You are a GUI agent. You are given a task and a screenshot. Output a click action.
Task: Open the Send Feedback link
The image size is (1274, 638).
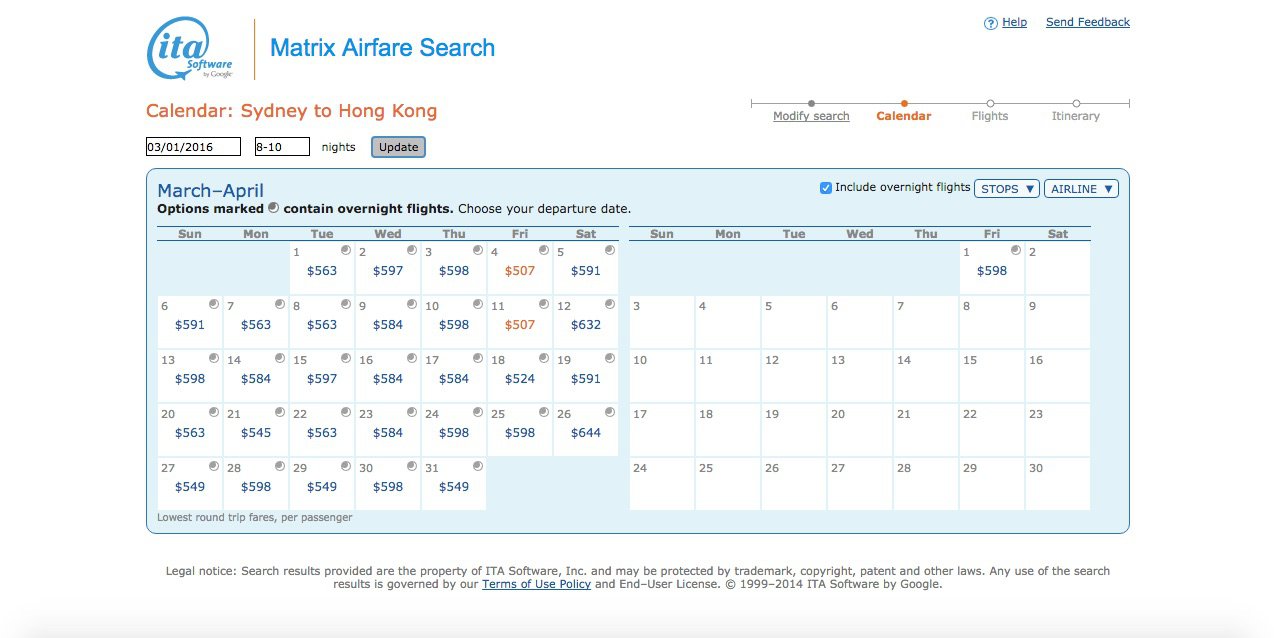pos(1088,22)
